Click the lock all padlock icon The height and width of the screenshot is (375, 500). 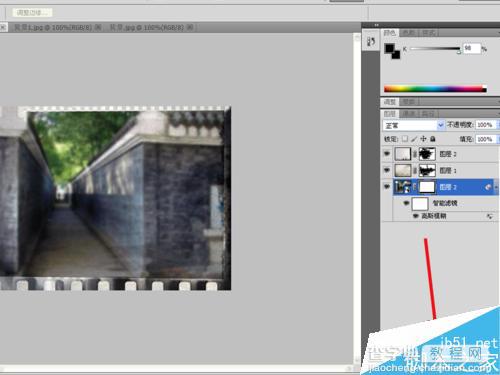click(433, 139)
